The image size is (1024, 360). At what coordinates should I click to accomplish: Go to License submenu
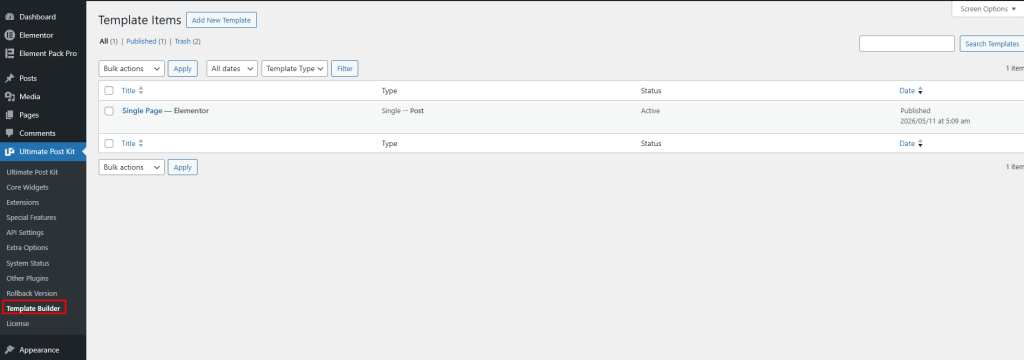tap(18, 323)
